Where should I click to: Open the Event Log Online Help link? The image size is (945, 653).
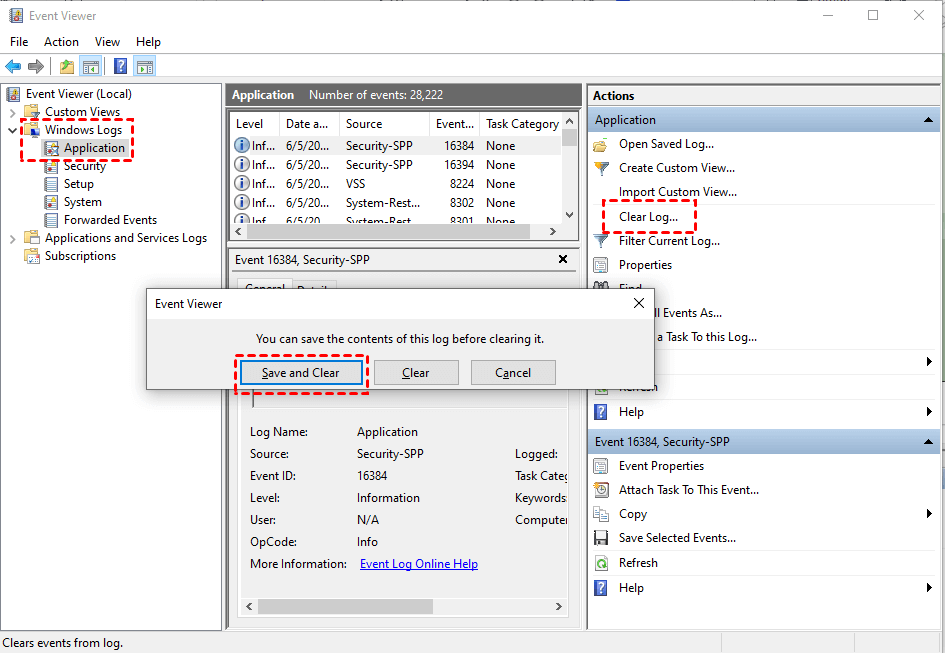419,564
